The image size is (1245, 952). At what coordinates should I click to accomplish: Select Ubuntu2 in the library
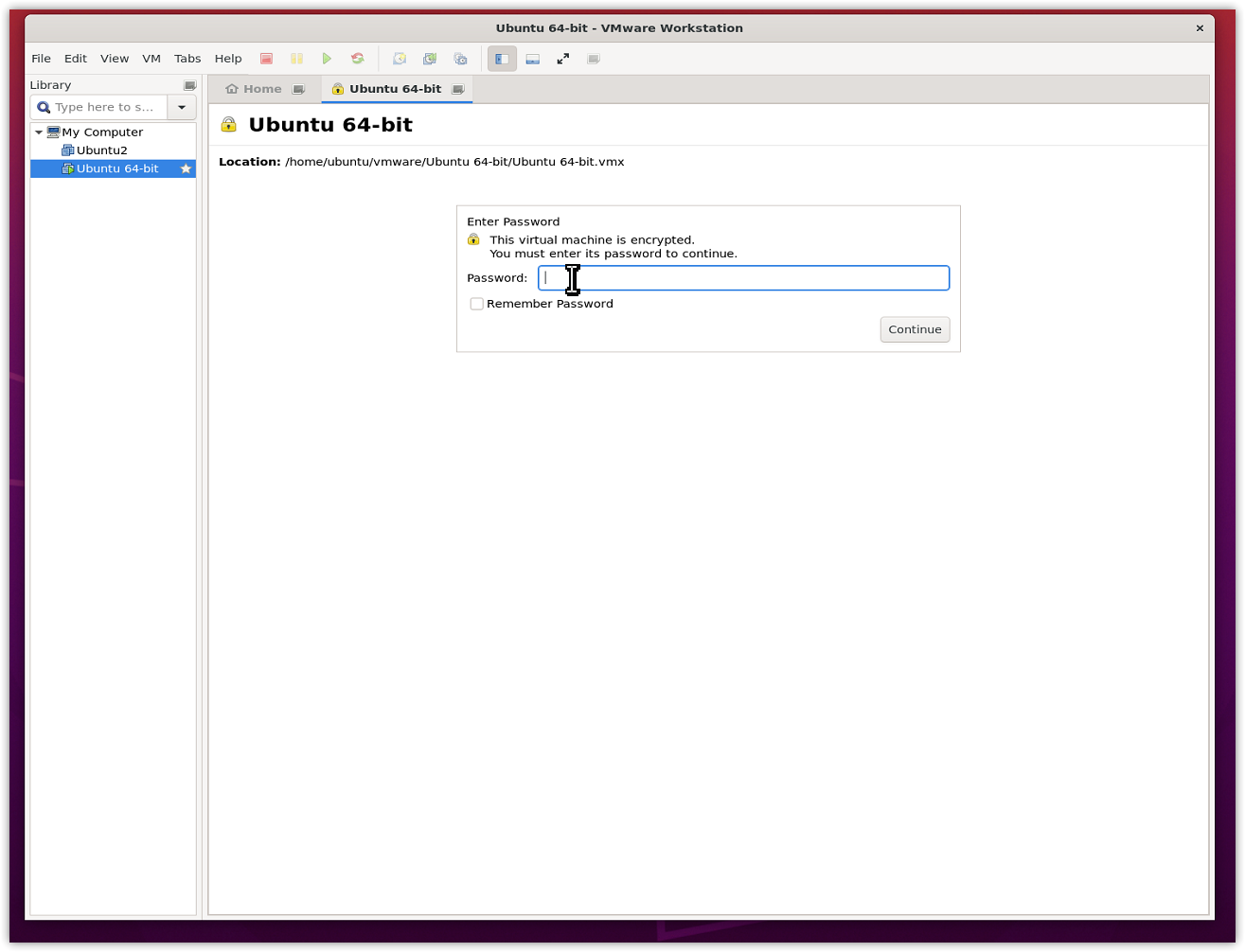coord(101,150)
